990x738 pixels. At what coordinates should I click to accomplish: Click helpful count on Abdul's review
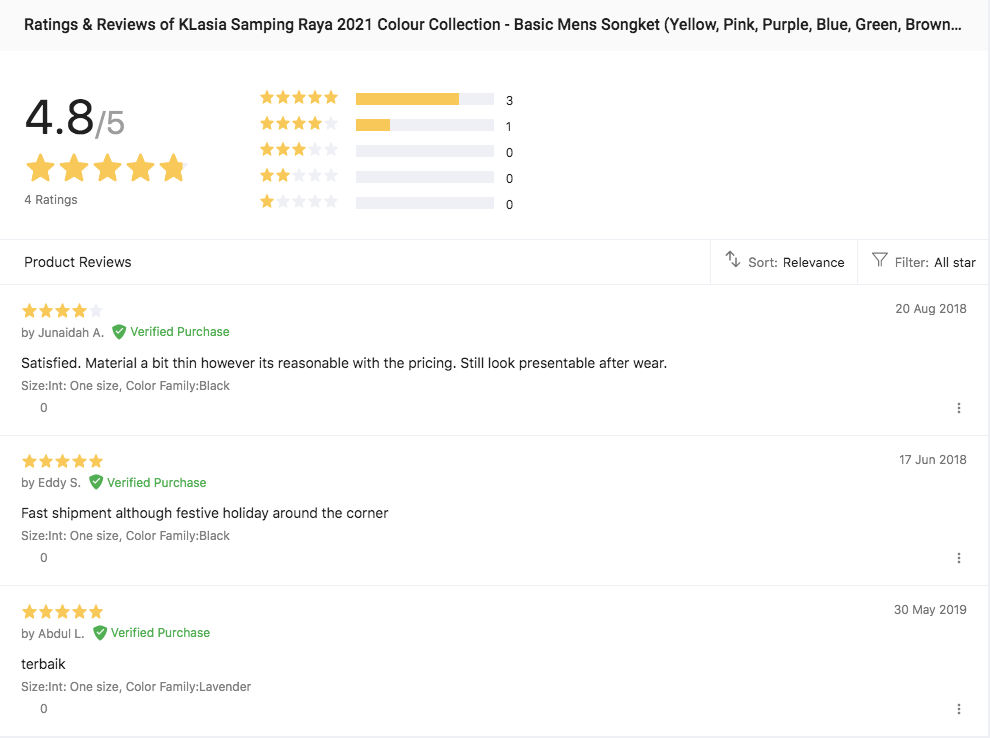tap(44, 709)
